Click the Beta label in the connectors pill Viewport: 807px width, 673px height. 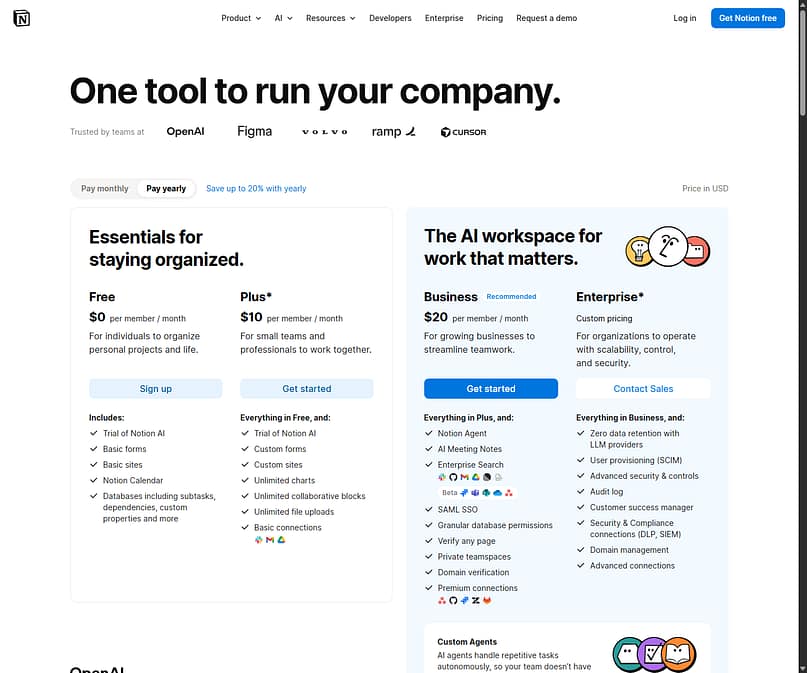(449, 492)
